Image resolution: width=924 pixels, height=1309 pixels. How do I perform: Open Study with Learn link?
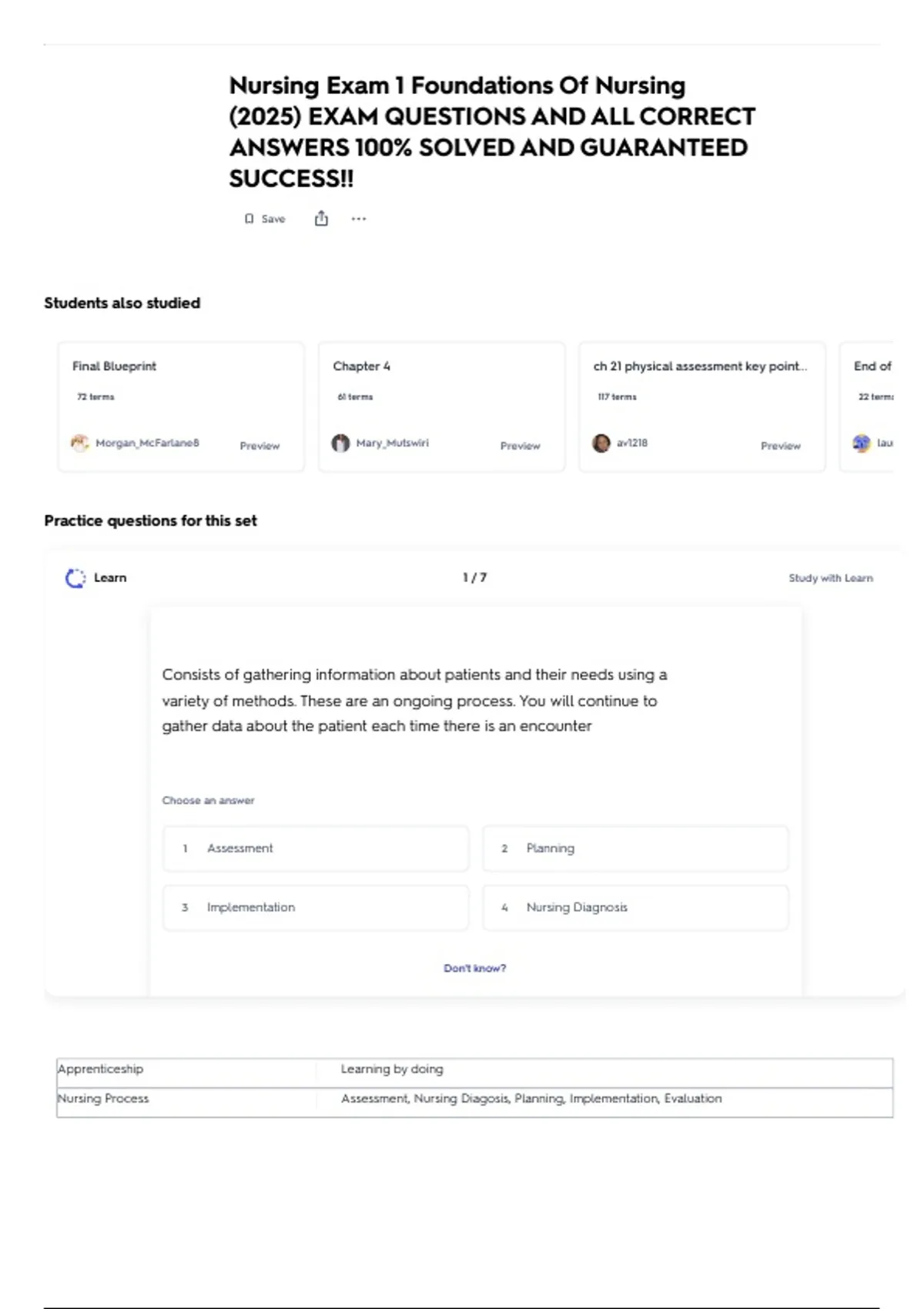pos(831,578)
